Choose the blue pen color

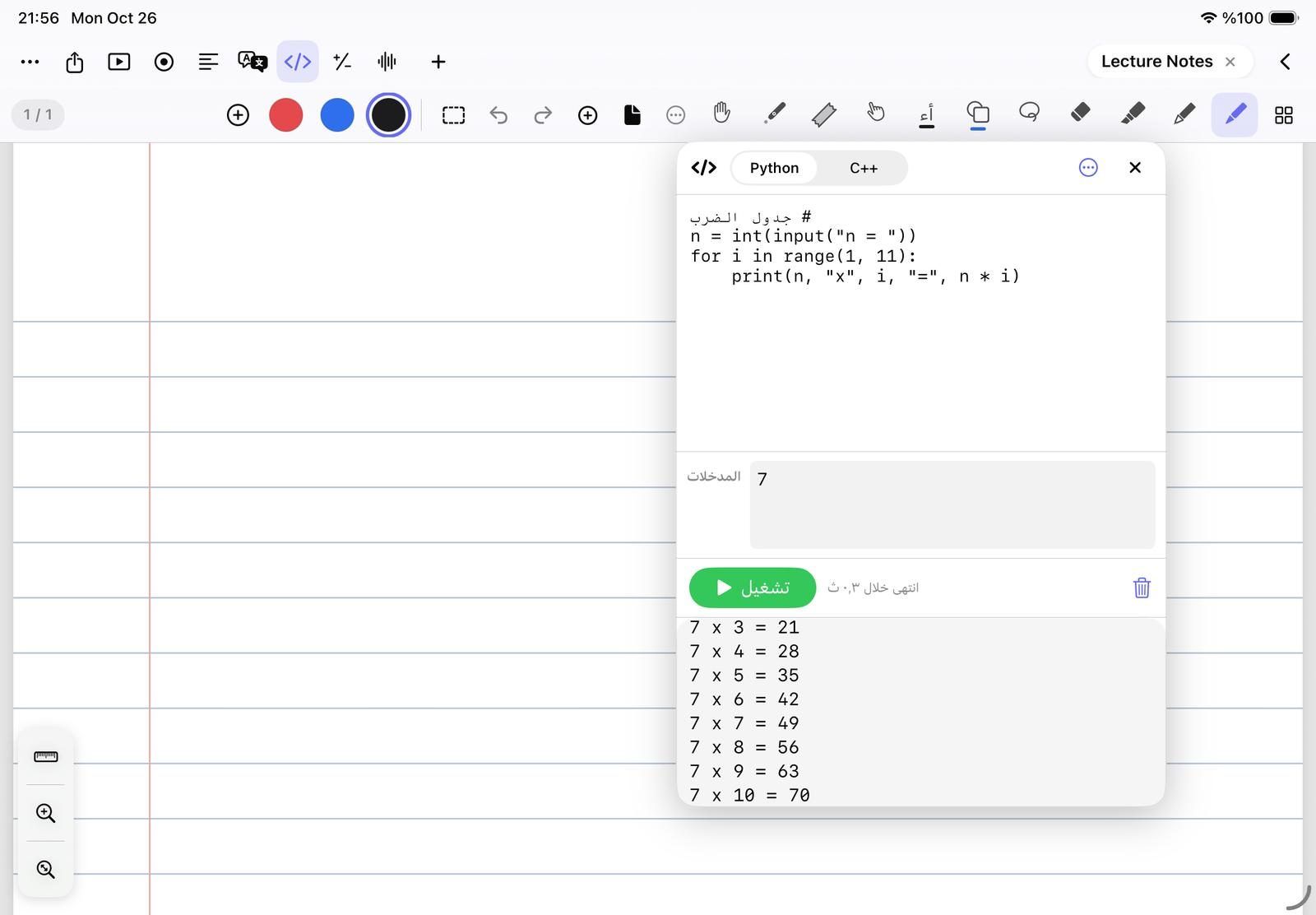[337, 115]
